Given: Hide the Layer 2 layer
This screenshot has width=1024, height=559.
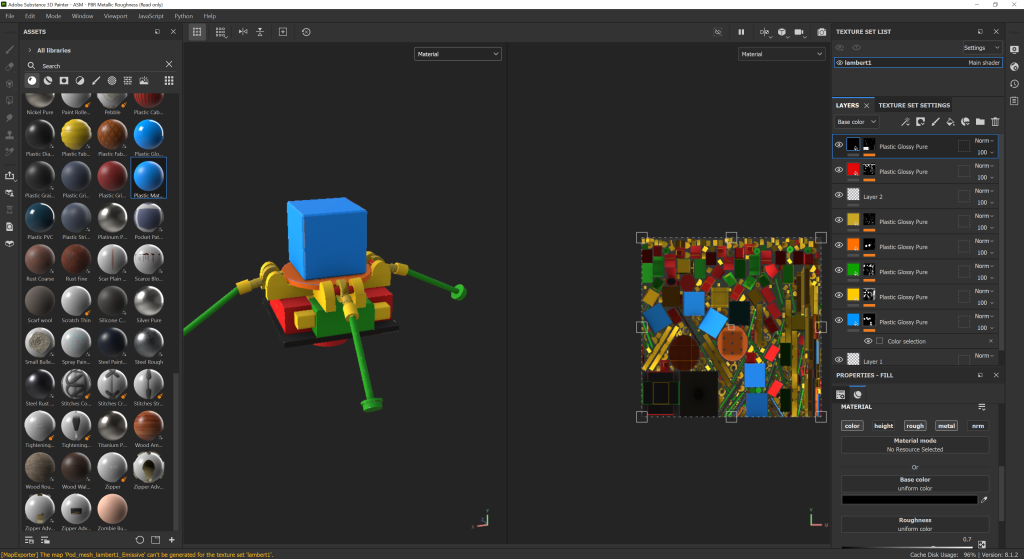Looking at the screenshot, I should click(839, 197).
